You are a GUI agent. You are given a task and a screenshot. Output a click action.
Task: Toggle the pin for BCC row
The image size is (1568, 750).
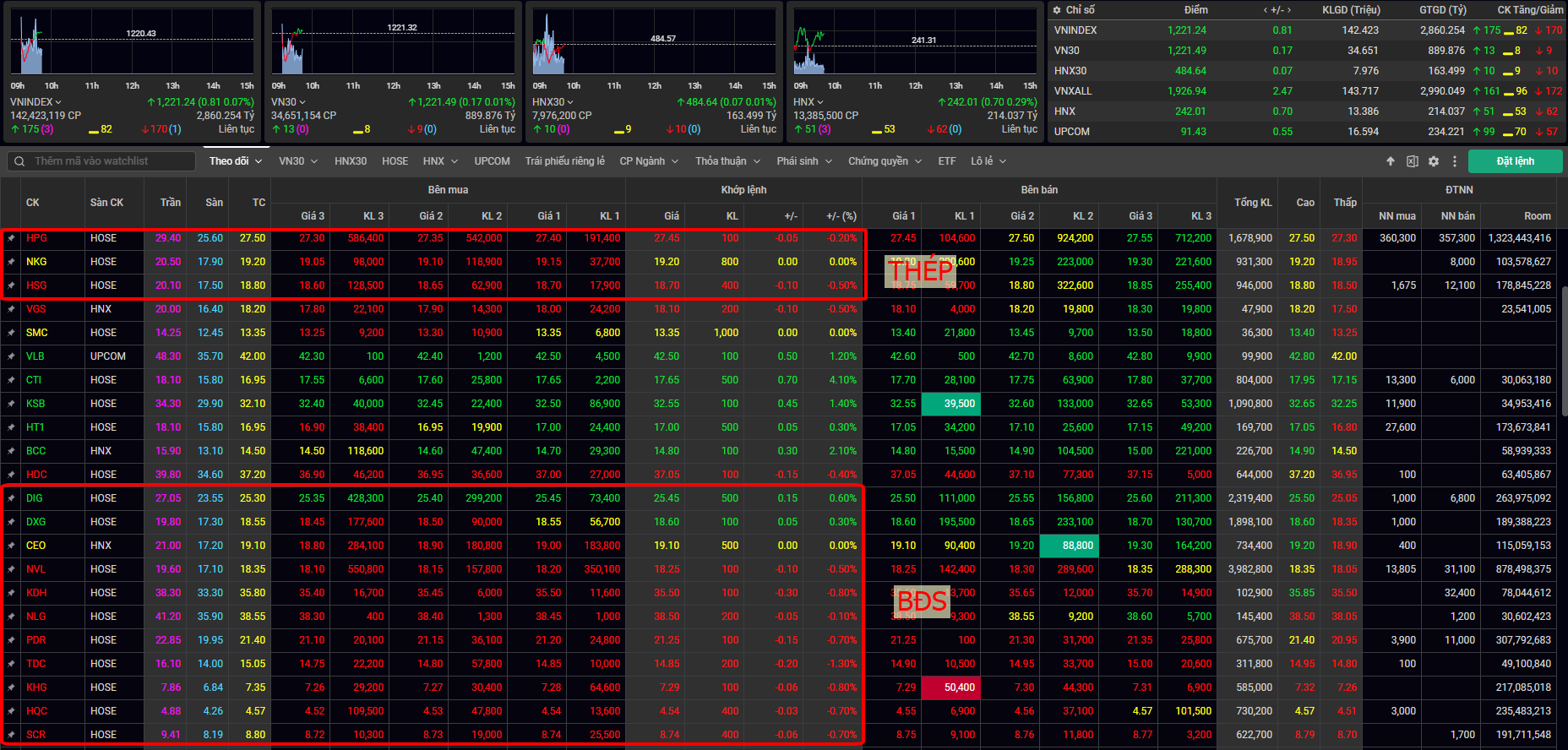pyautogui.click(x=11, y=451)
